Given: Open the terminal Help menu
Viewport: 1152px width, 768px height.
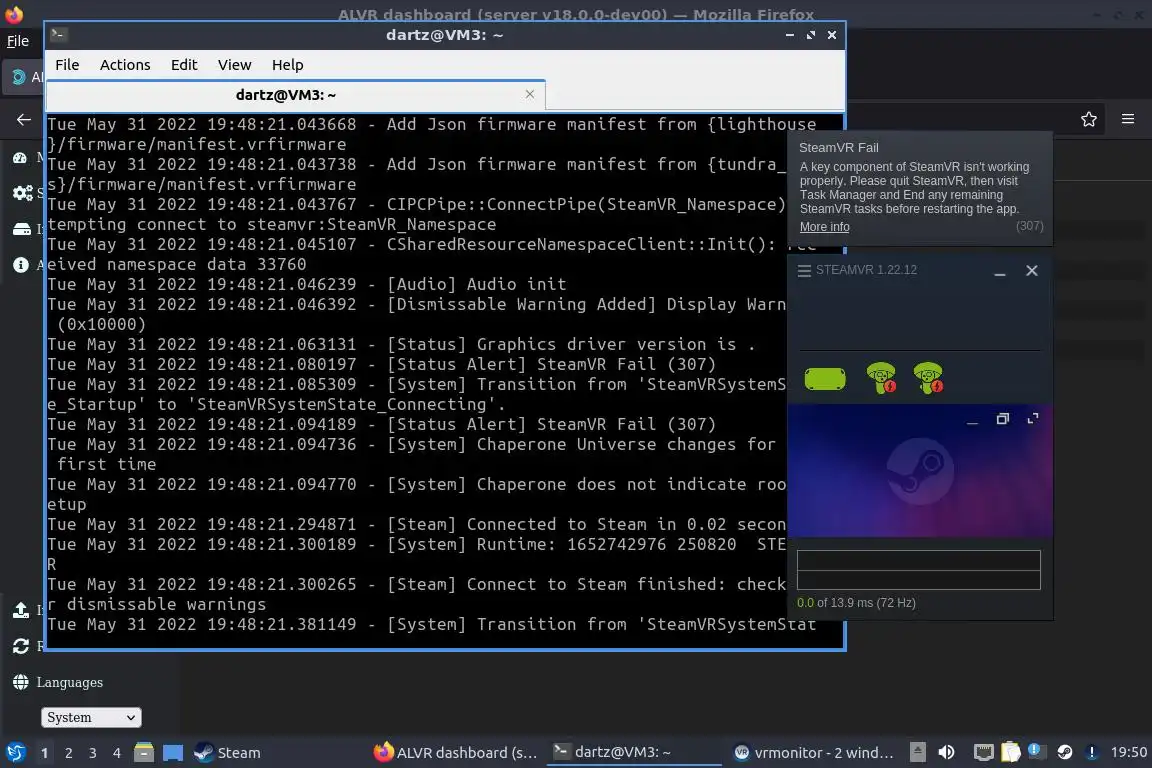Looking at the screenshot, I should (287, 65).
